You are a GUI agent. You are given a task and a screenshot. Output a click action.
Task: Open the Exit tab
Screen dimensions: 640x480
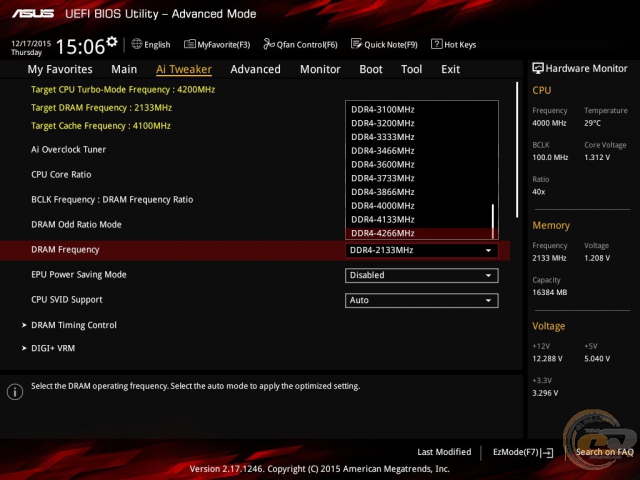tap(450, 69)
